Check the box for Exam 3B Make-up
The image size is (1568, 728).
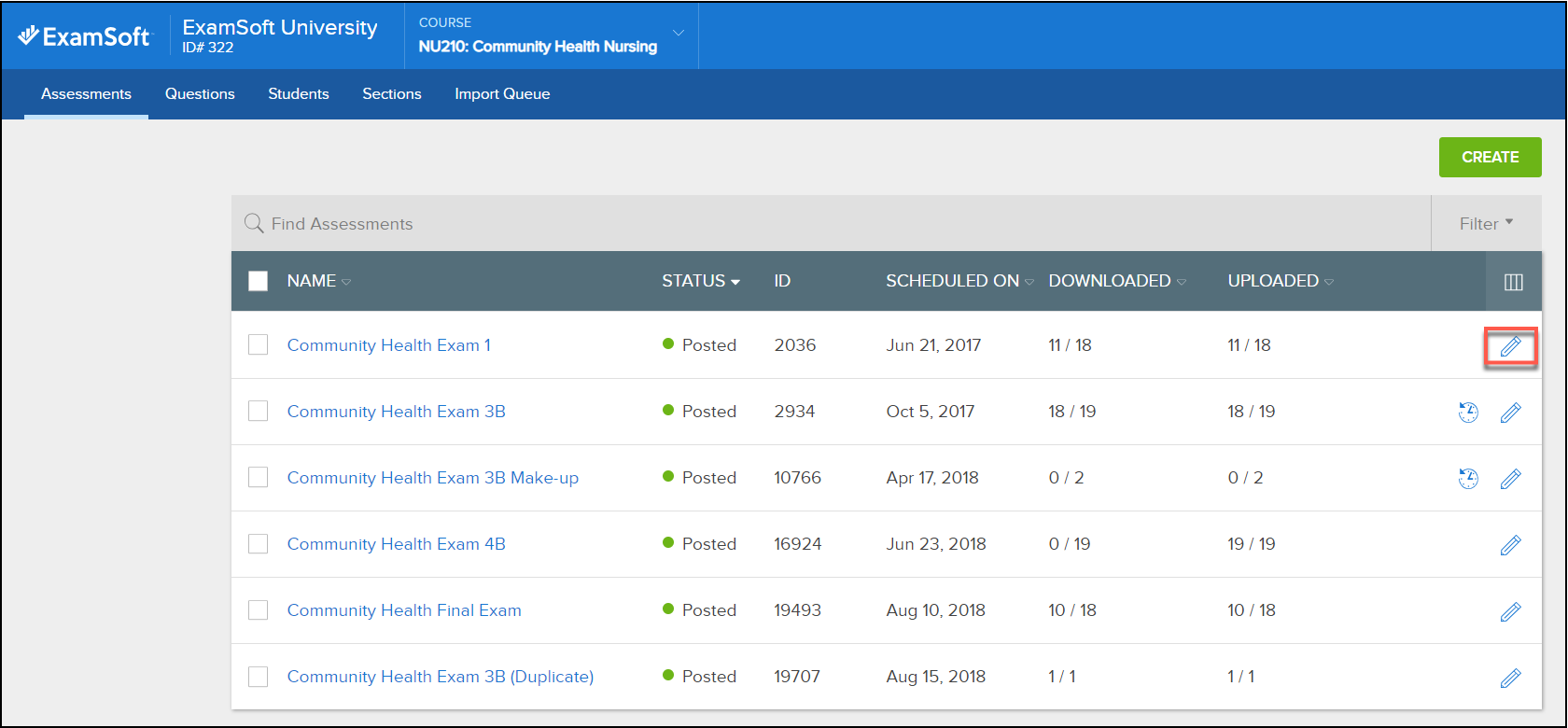tap(259, 477)
